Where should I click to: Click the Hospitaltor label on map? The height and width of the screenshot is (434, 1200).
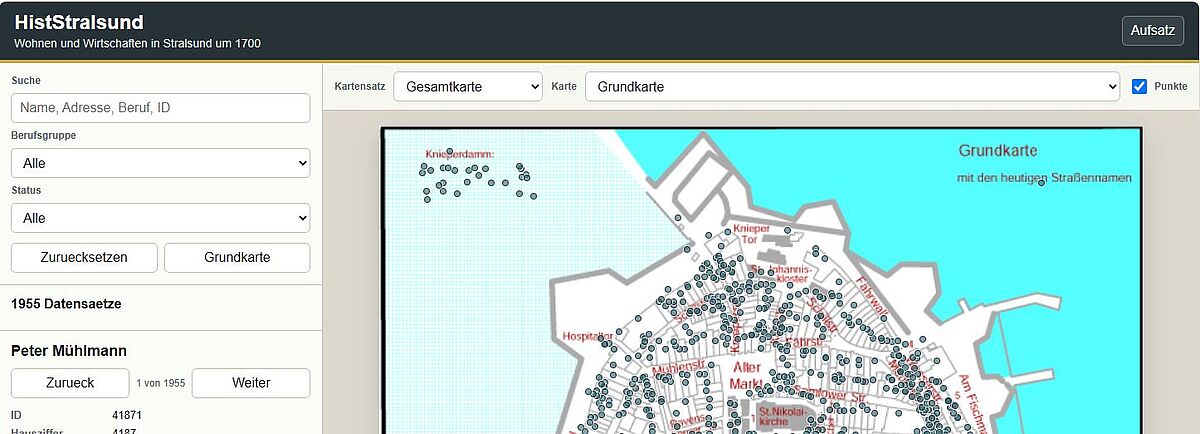click(587, 336)
